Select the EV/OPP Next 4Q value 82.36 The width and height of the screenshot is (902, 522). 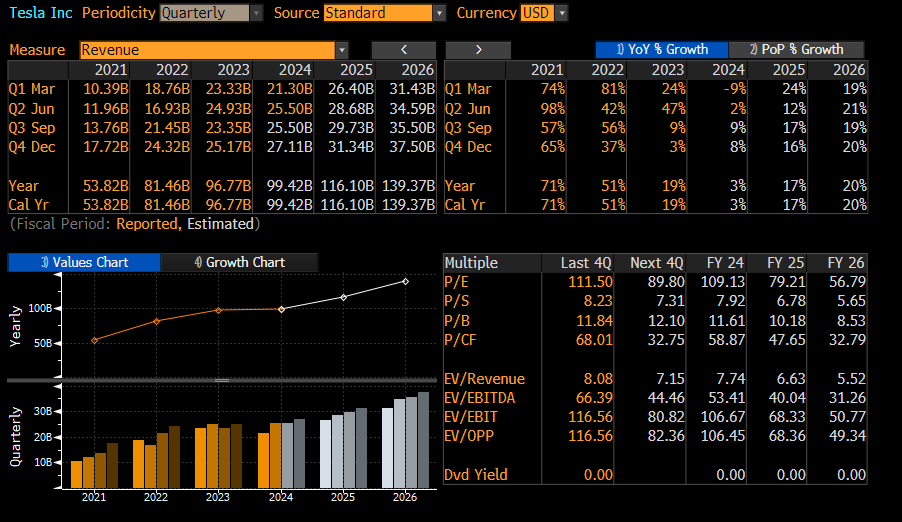[666, 436]
